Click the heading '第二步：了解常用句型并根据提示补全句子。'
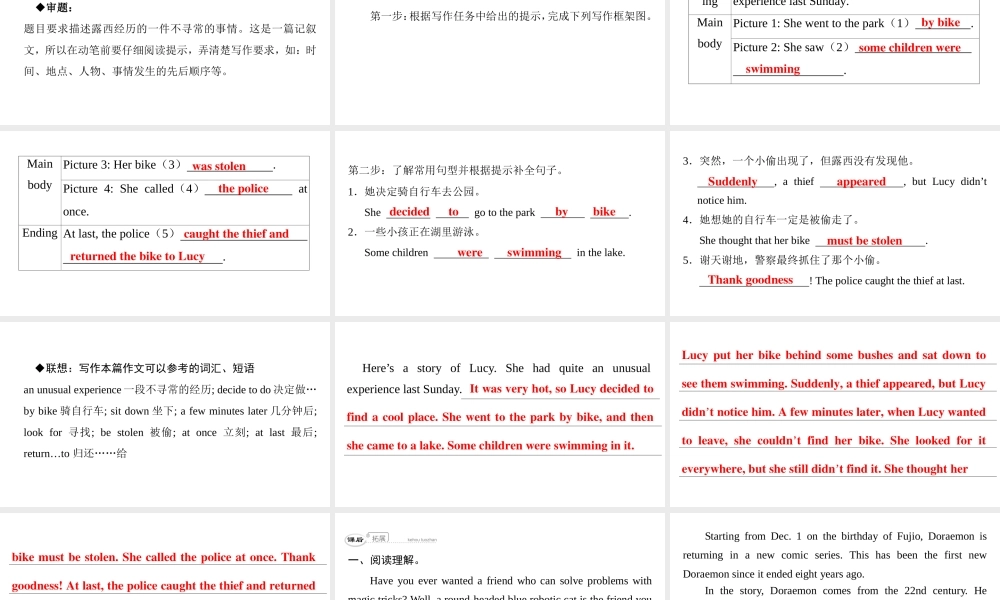The image size is (1000, 600). point(456,170)
